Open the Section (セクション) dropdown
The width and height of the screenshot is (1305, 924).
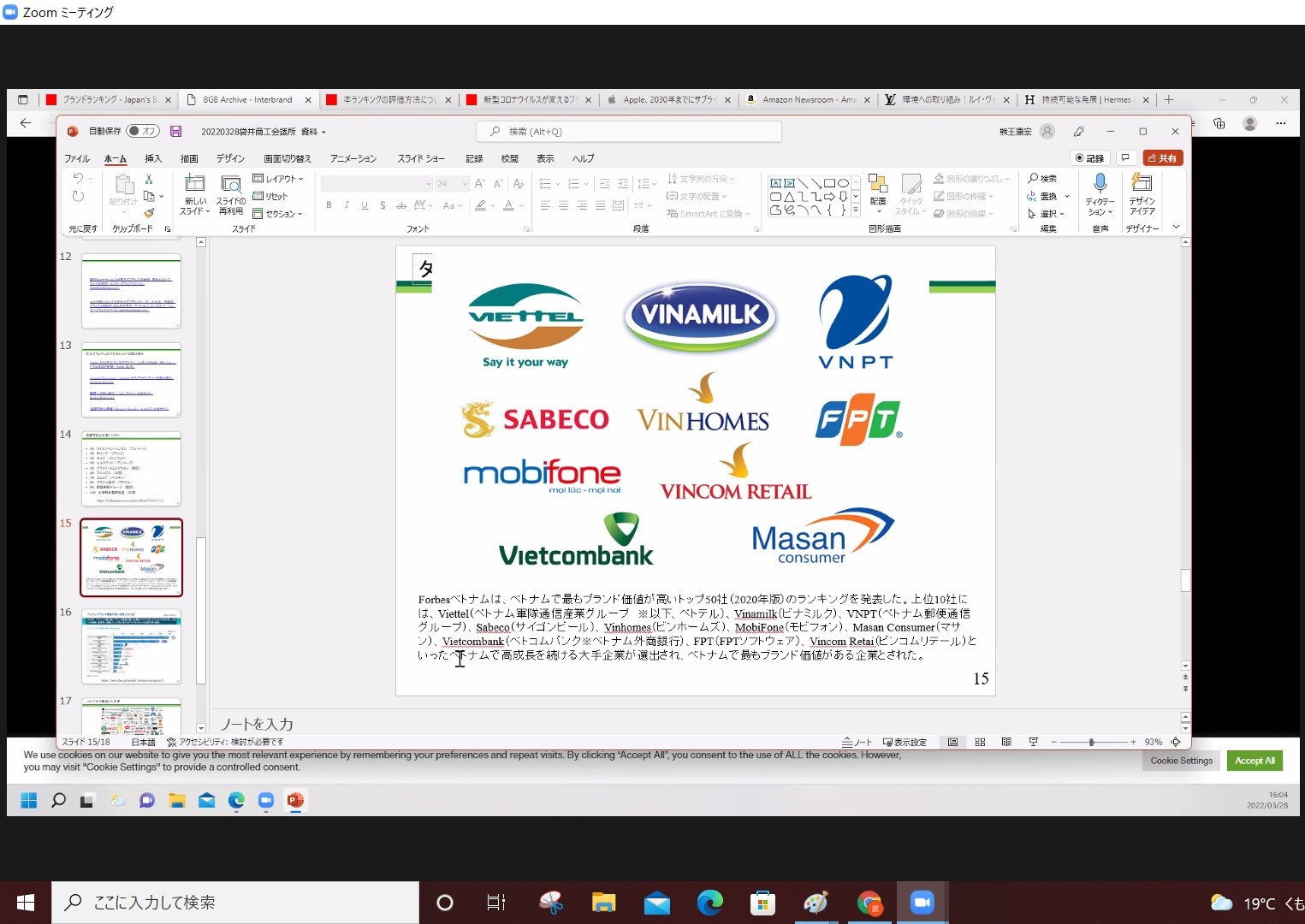278,214
